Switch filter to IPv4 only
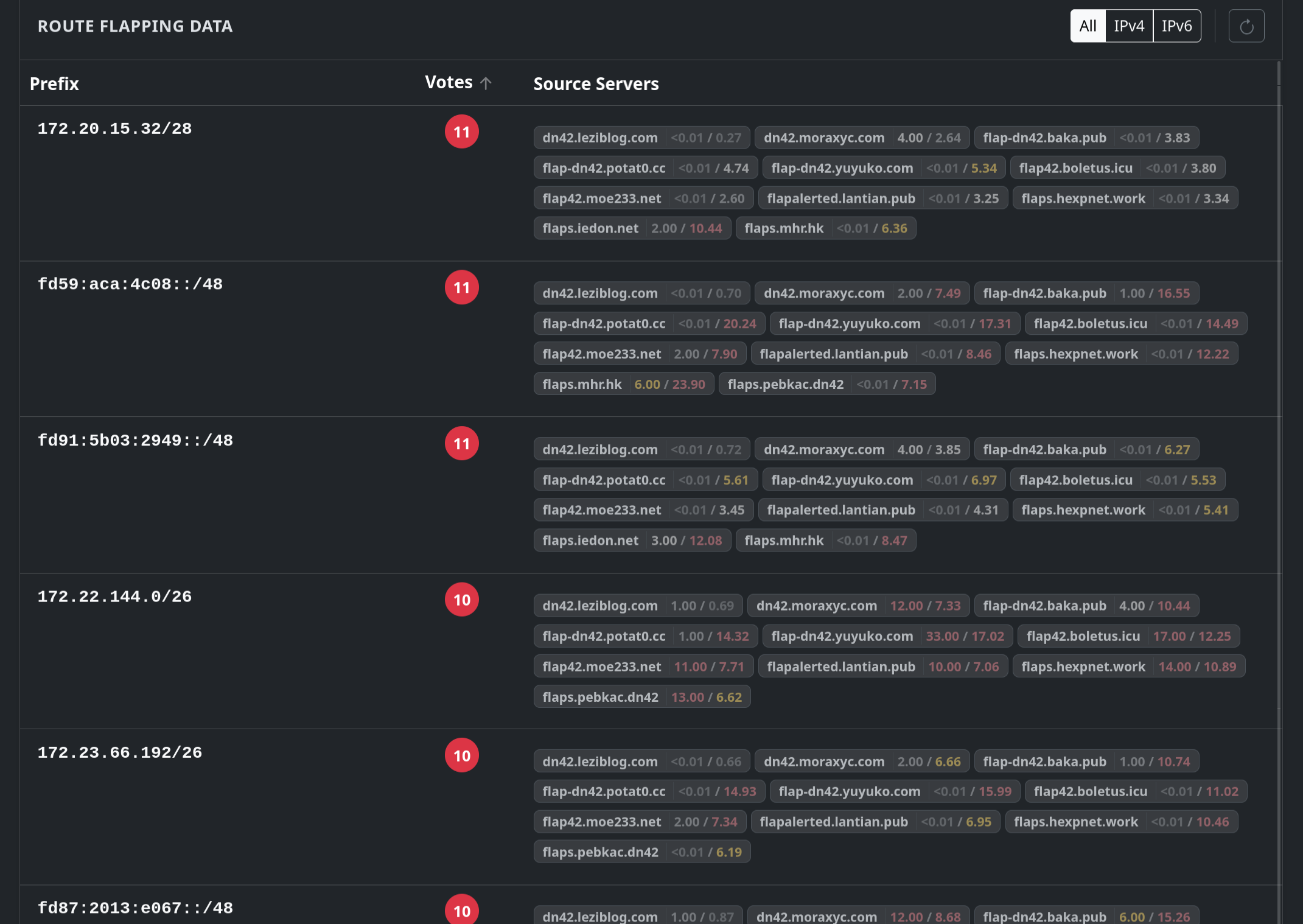The width and height of the screenshot is (1303, 924). point(1128,26)
